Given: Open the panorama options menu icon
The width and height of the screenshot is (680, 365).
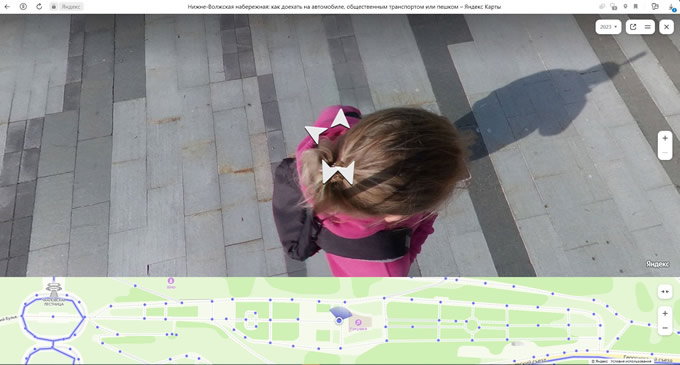Looking at the screenshot, I should coord(647,27).
